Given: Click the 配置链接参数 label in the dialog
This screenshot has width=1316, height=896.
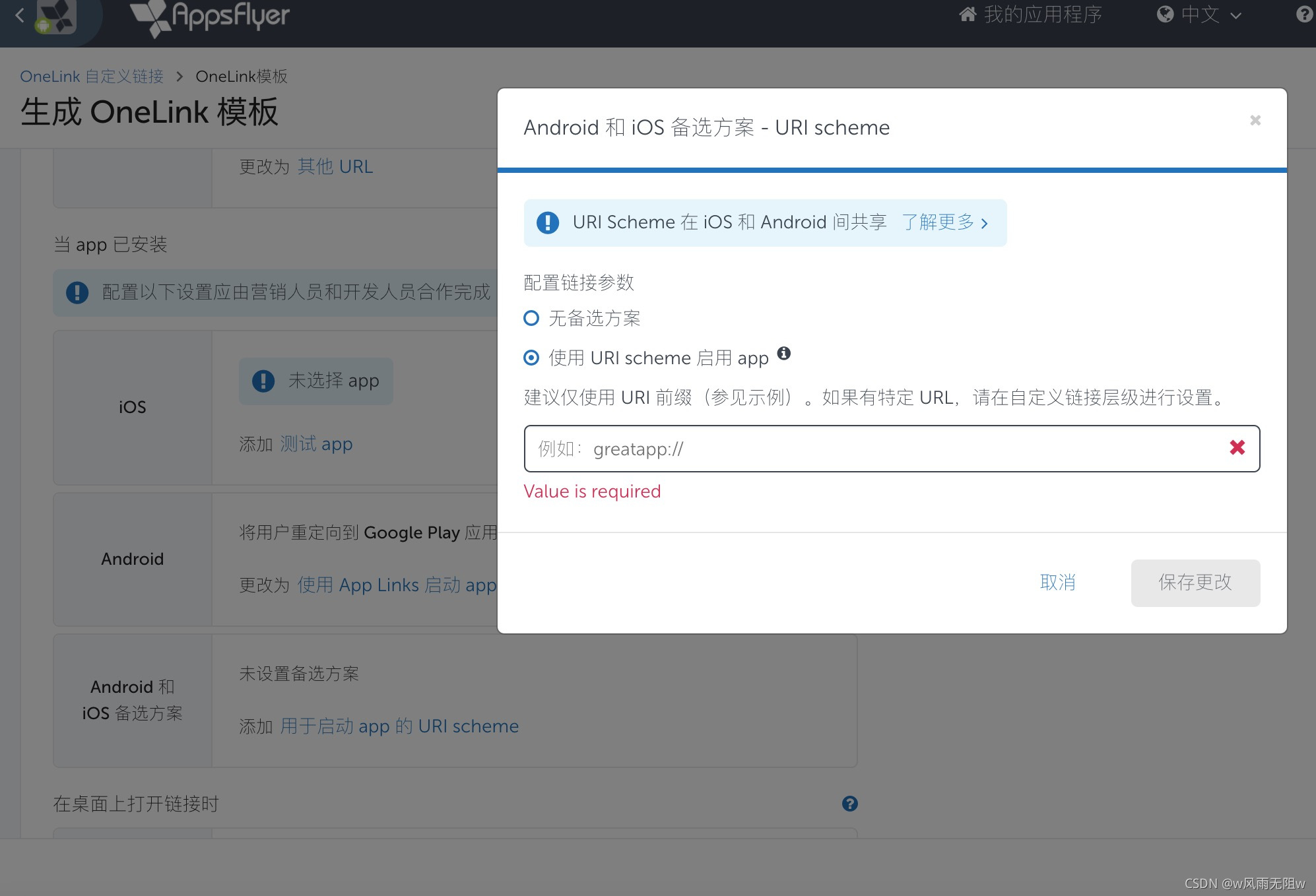Looking at the screenshot, I should (579, 282).
